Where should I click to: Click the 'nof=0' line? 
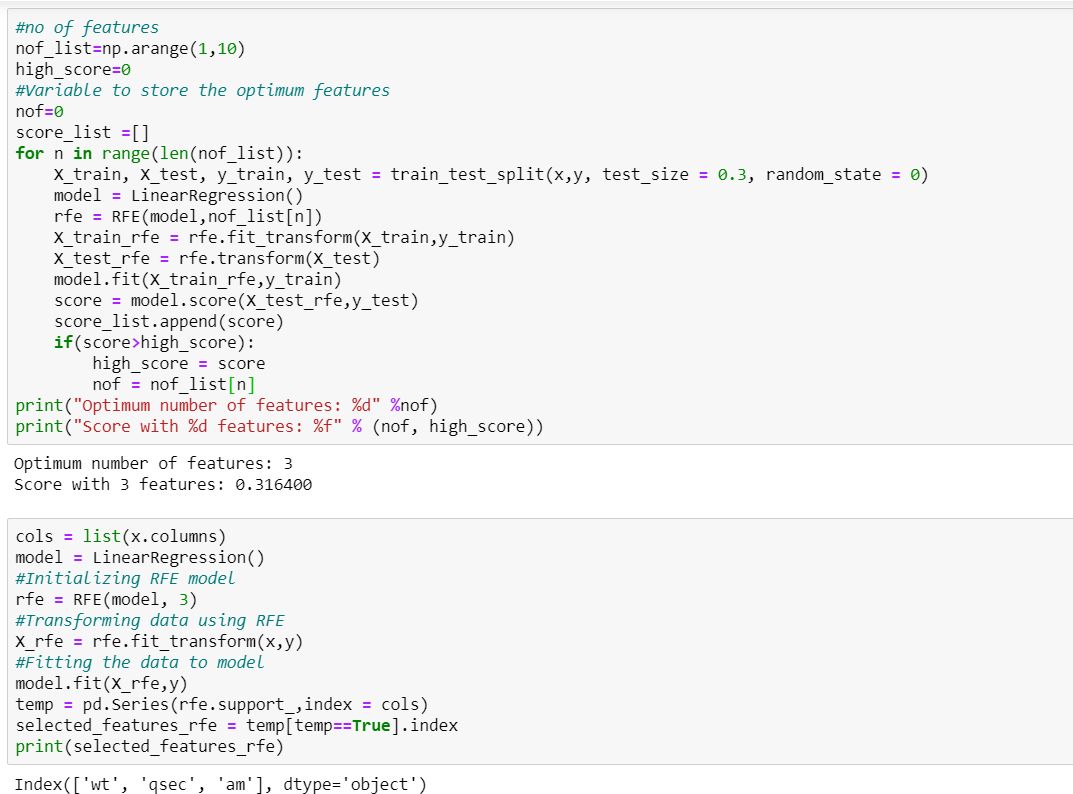(40, 112)
